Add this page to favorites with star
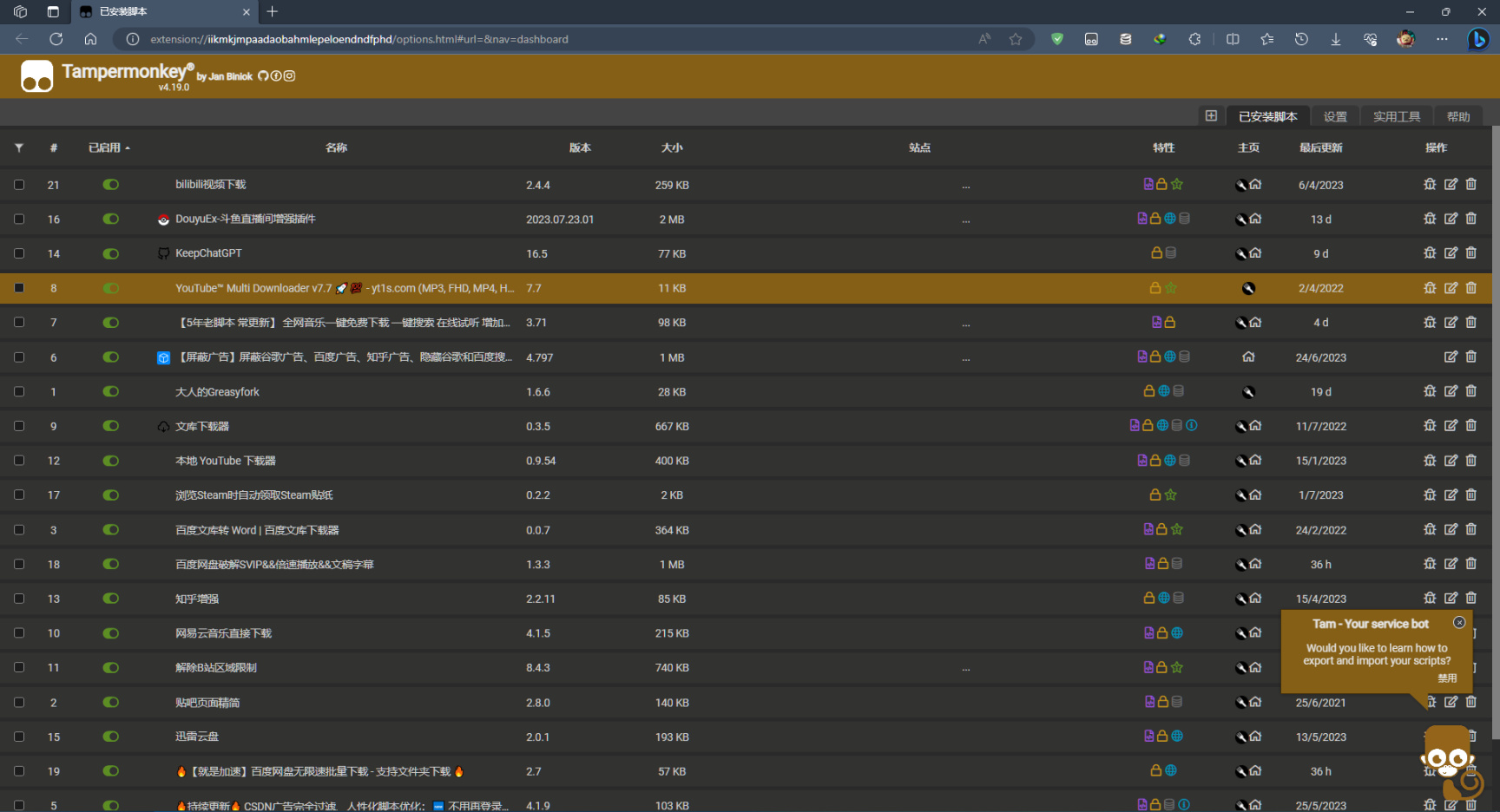This screenshot has width=1500, height=812. [x=1016, y=39]
